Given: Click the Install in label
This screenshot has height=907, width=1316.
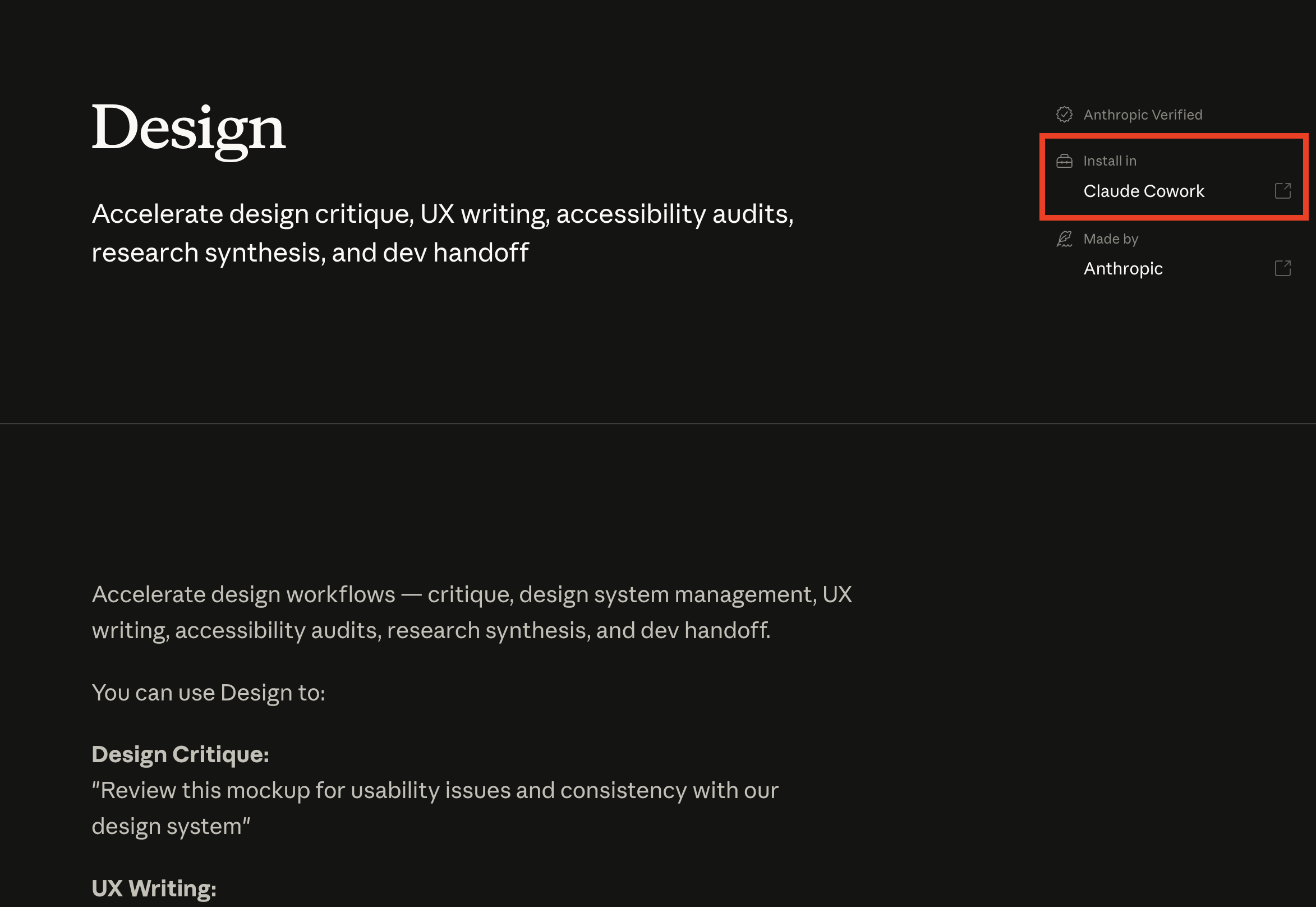Looking at the screenshot, I should pyautogui.click(x=1109, y=162).
